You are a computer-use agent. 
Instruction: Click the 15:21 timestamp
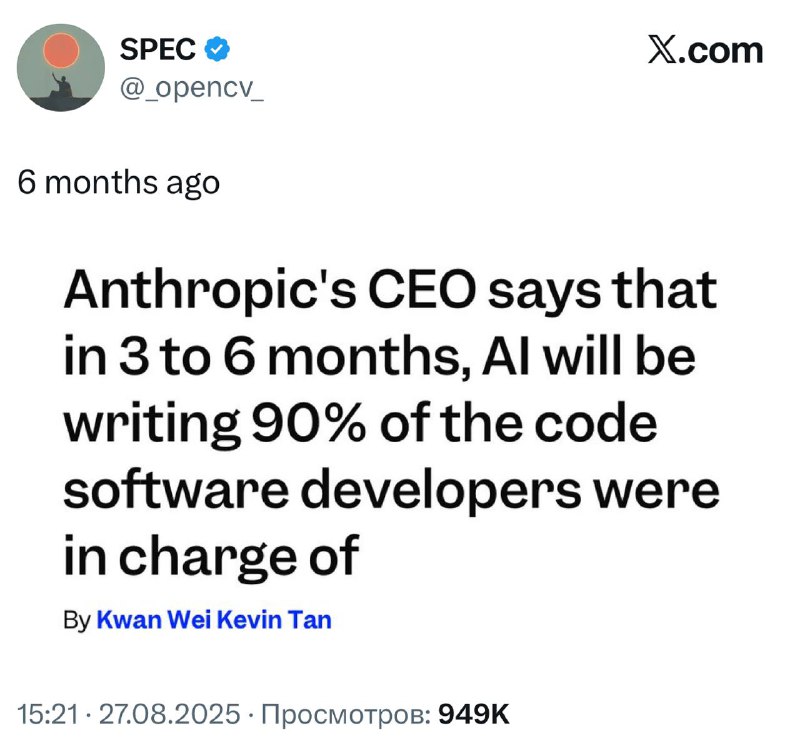[x=48, y=714]
